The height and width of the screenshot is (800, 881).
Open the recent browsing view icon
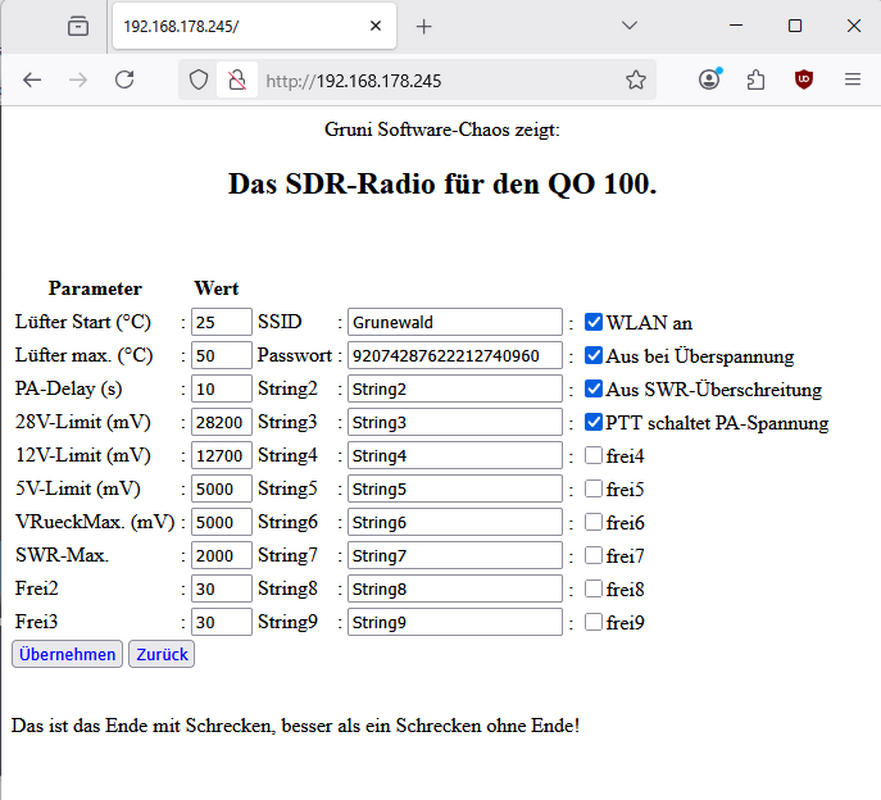pyautogui.click(x=78, y=27)
